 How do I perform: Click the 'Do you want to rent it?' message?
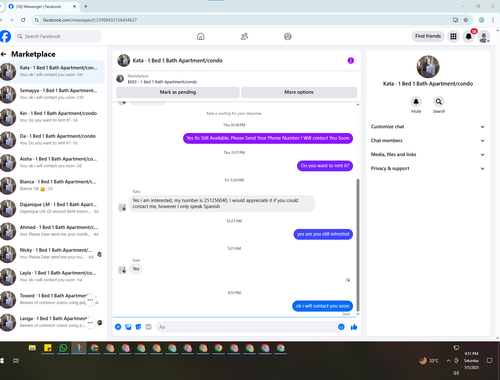coord(325,166)
